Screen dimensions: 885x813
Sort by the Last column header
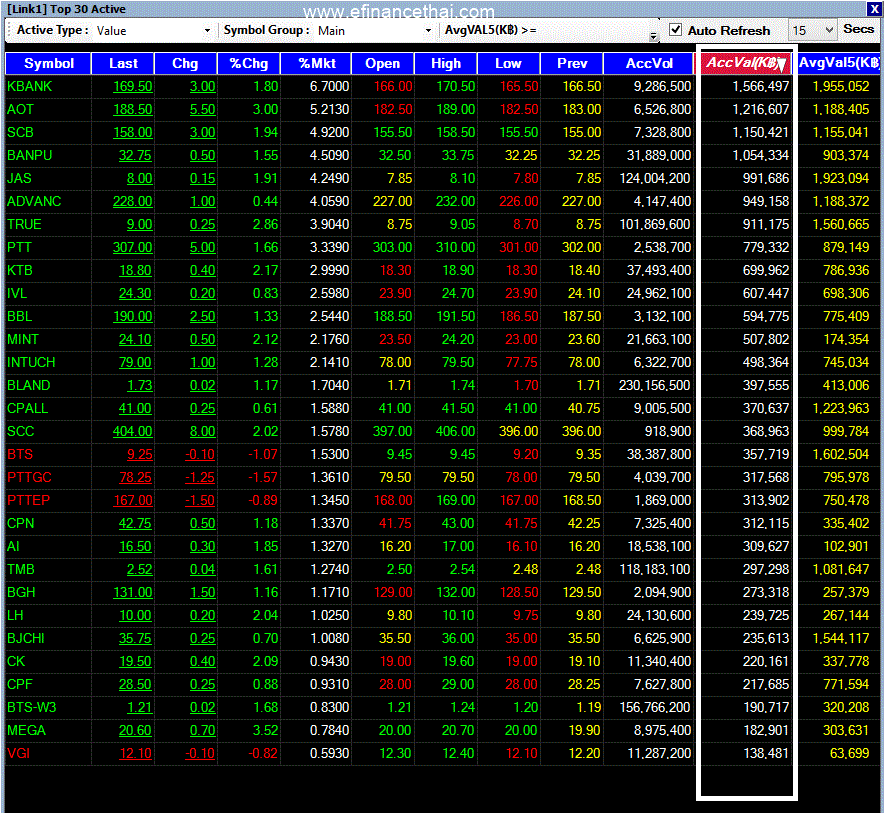pyautogui.click(x=122, y=63)
